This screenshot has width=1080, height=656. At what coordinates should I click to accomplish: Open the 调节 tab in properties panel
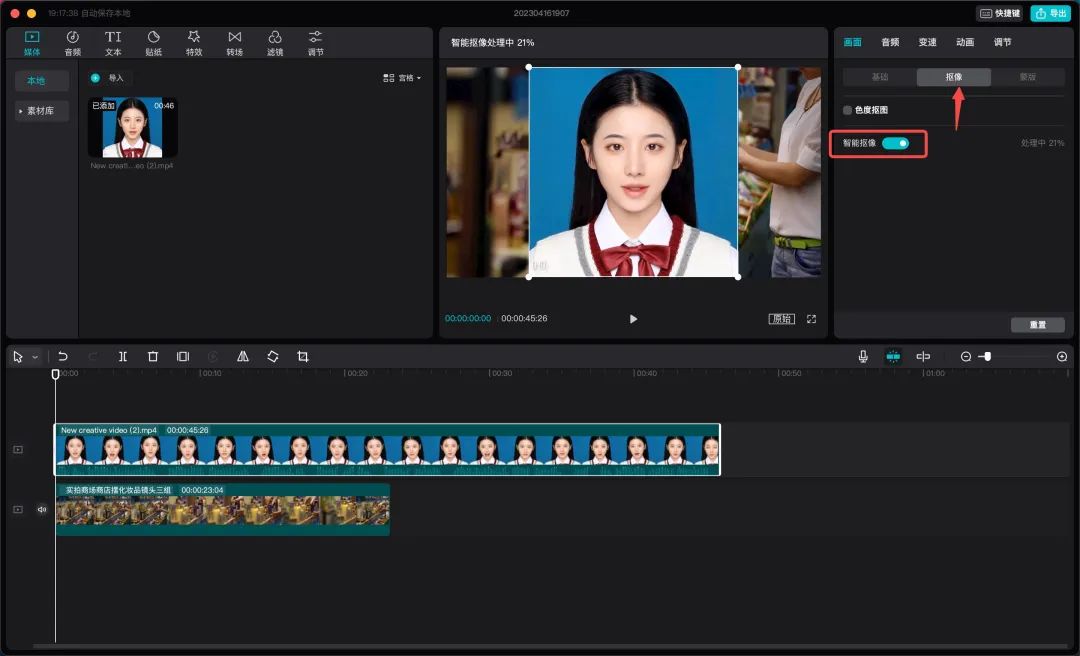[1003, 42]
